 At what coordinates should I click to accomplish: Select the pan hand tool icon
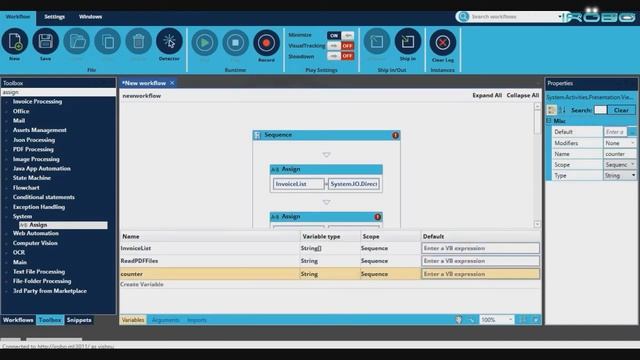tap(459, 320)
